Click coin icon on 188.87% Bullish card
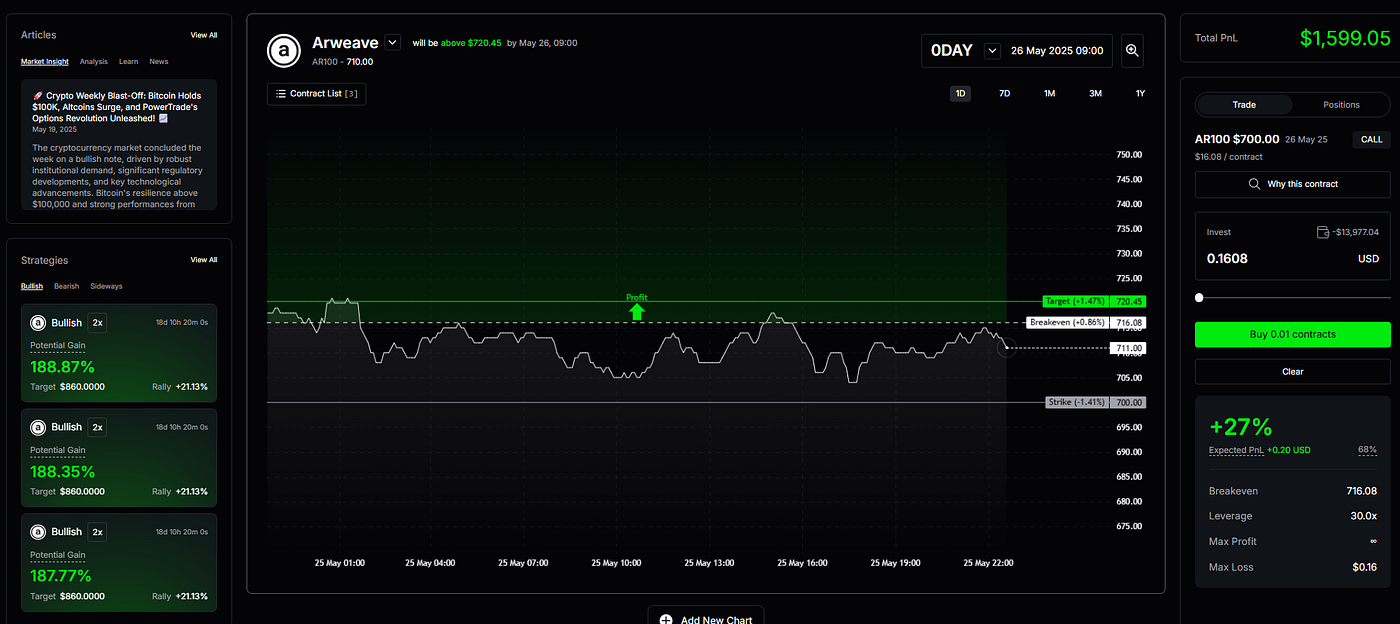 click(x=38, y=323)
